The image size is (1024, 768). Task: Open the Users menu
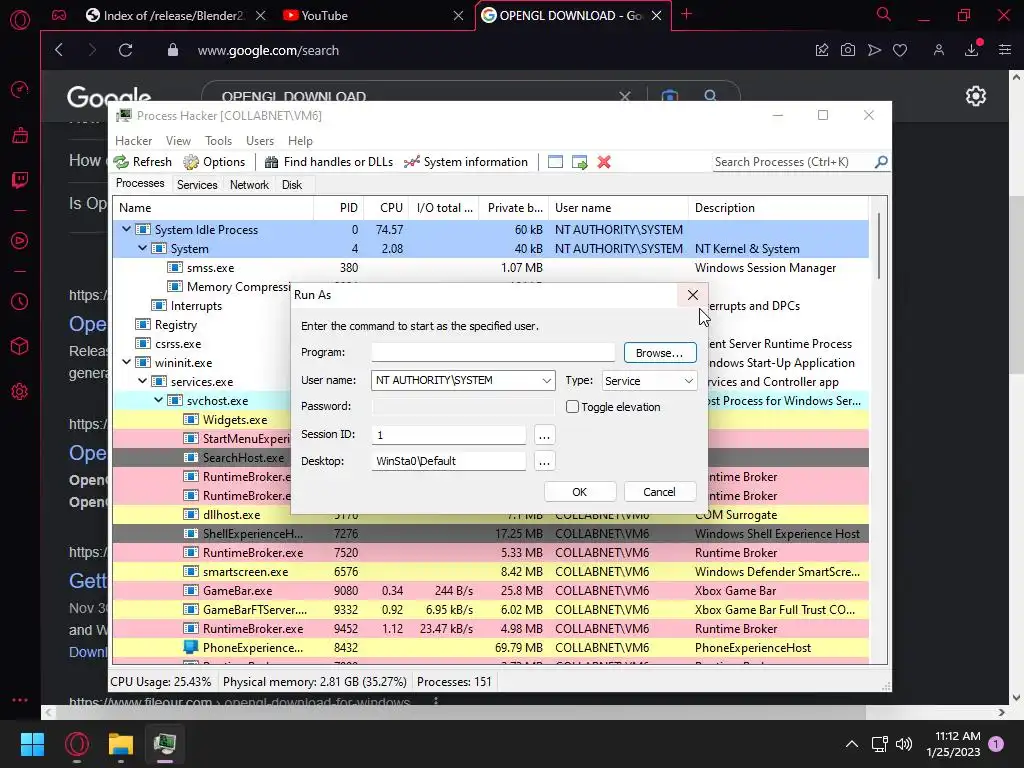(x=260, y=141)
